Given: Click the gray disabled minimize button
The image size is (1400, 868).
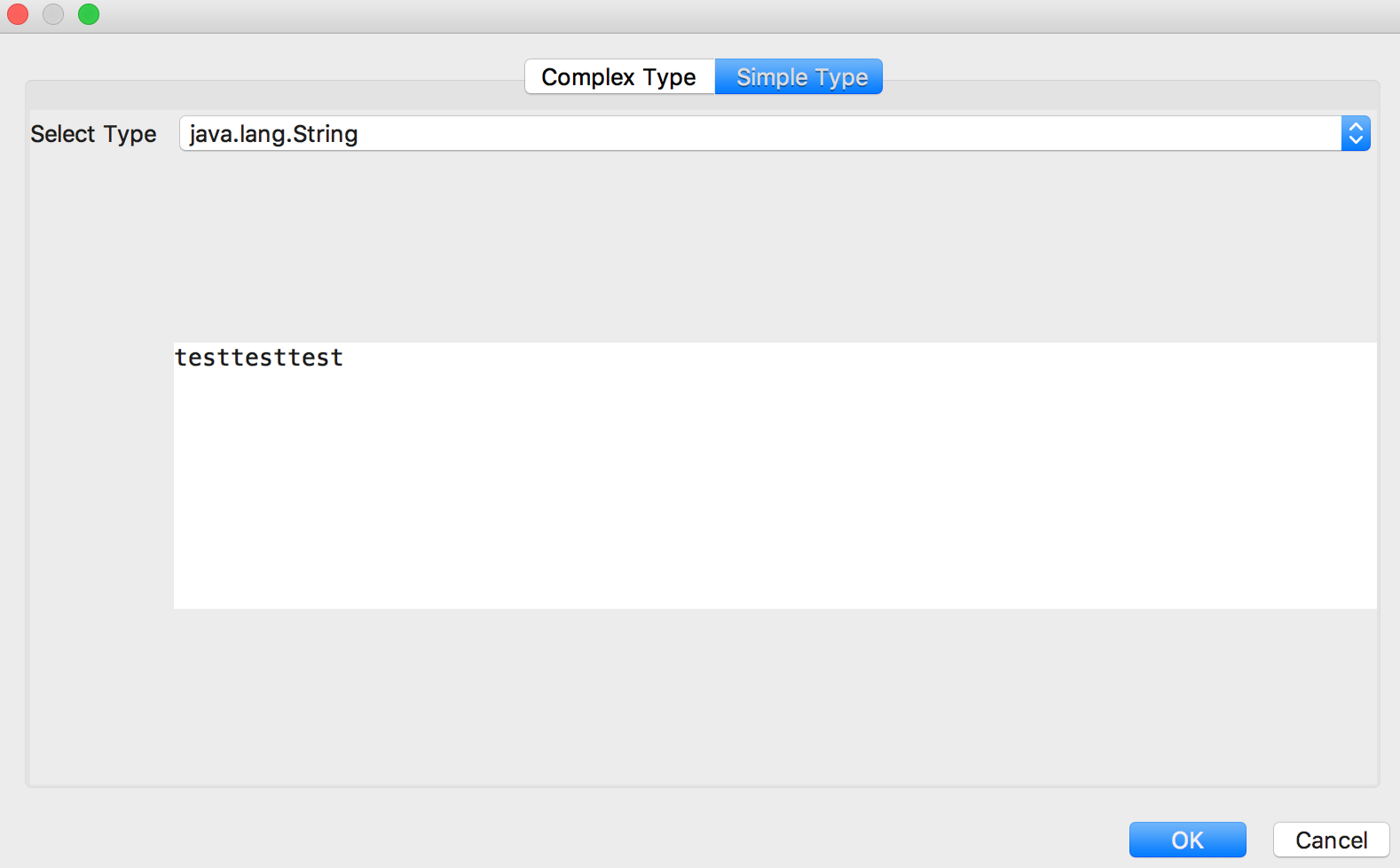Looking at the screenshot, I should [53, 14].
